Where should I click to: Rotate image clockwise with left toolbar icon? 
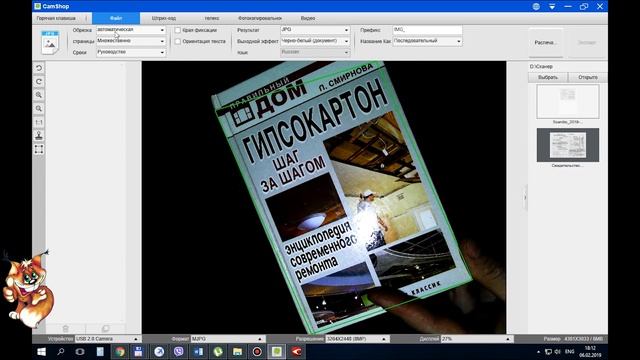click(39, 82)
